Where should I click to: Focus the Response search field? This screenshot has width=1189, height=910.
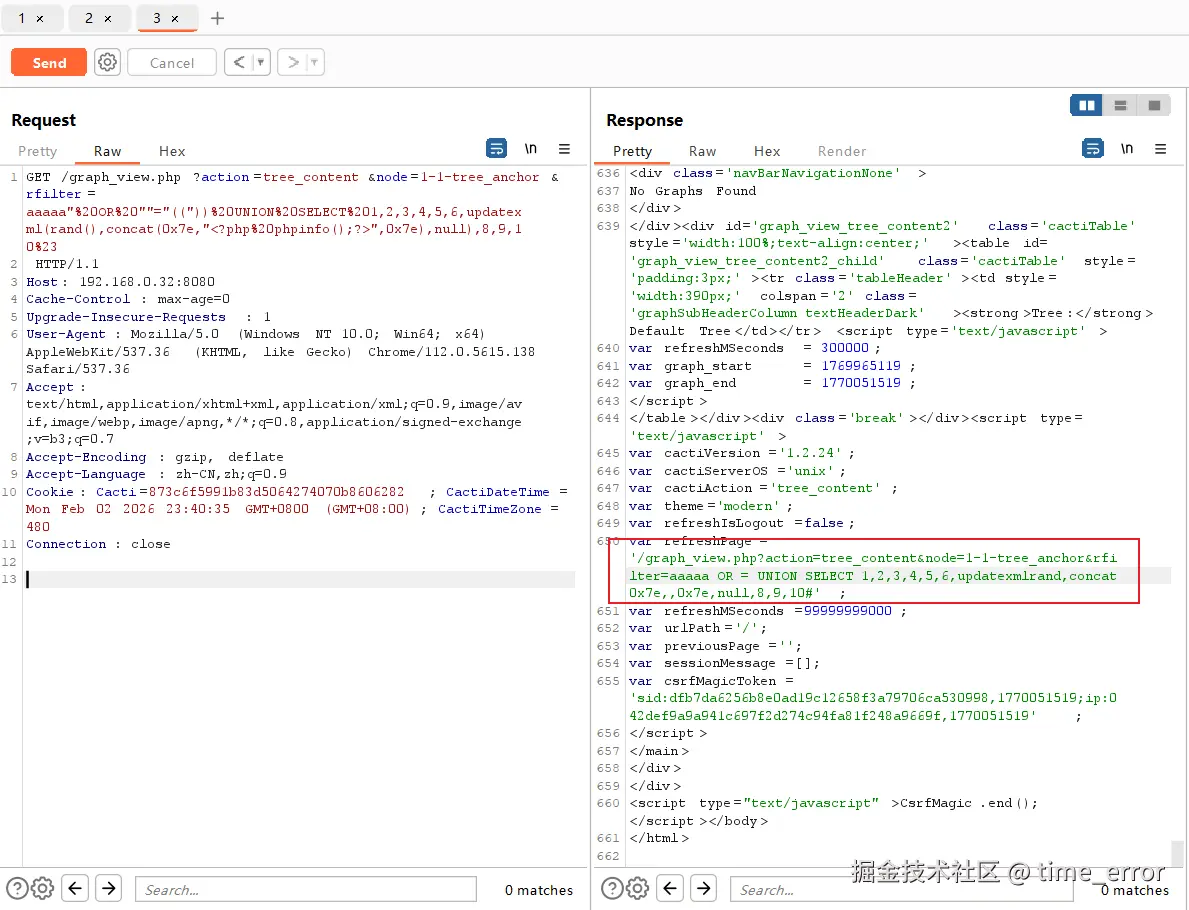pyautogui.click(x=902, y=890)
